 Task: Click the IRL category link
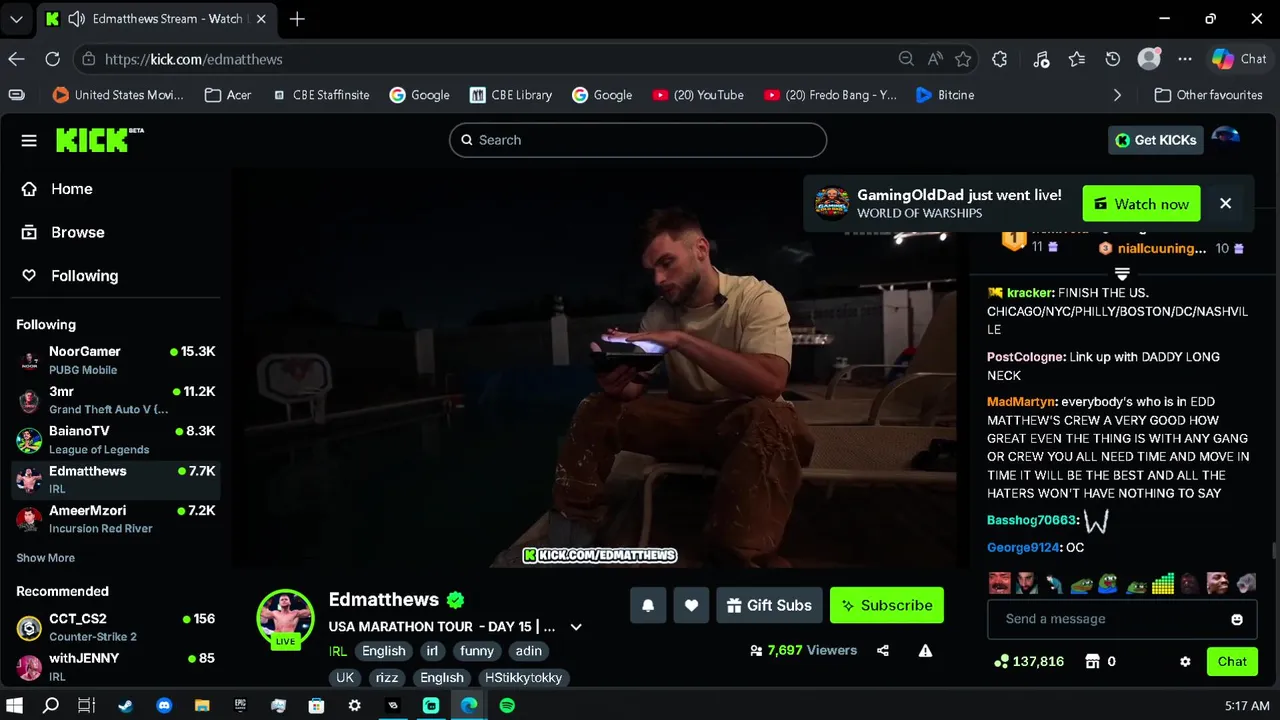pos(338,651)
